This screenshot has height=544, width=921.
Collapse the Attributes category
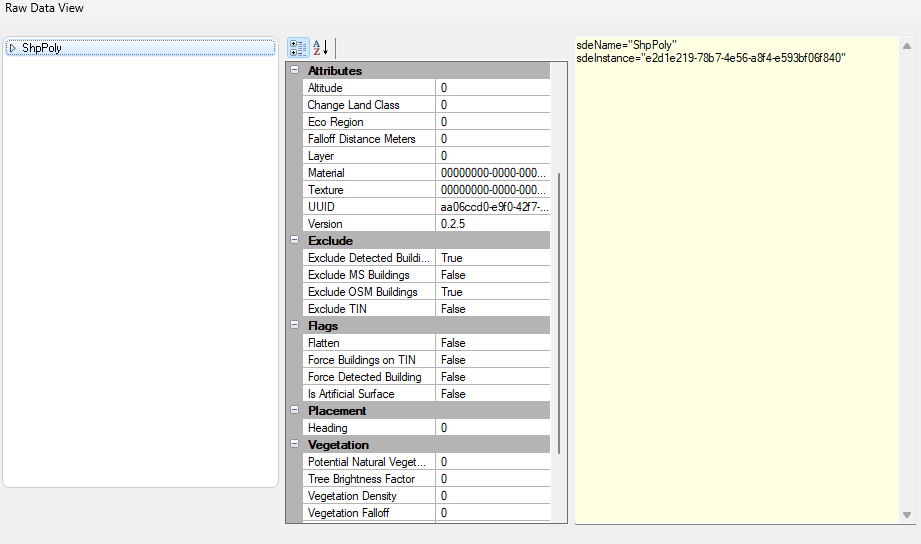294,71
